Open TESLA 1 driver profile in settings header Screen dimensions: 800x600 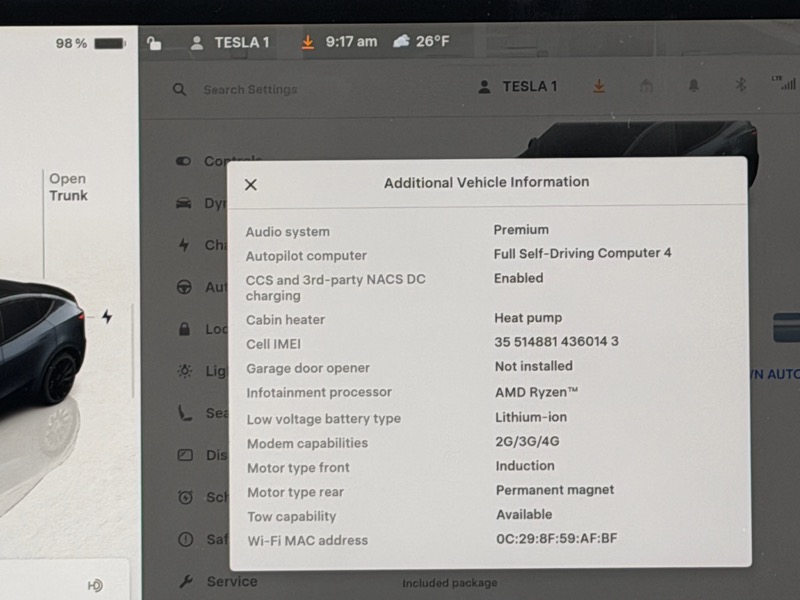pyautogui.click(x=518, y=87)
